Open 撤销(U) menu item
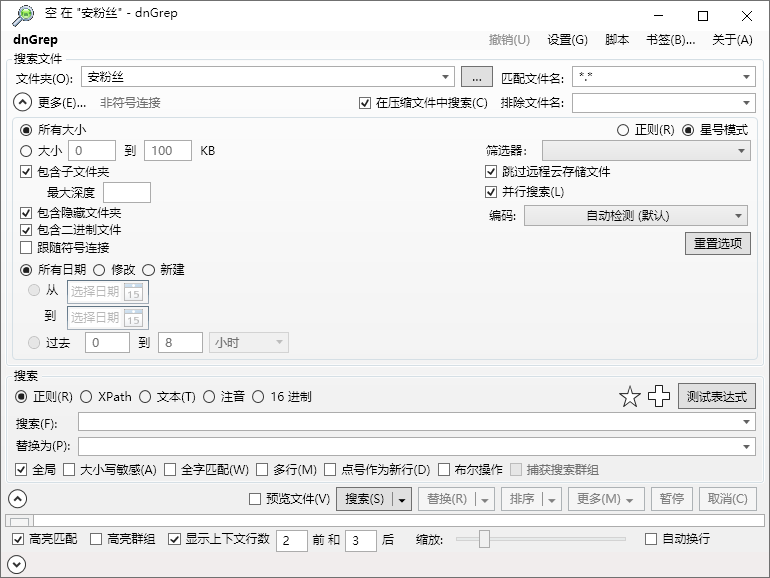 tap(509, 40)
